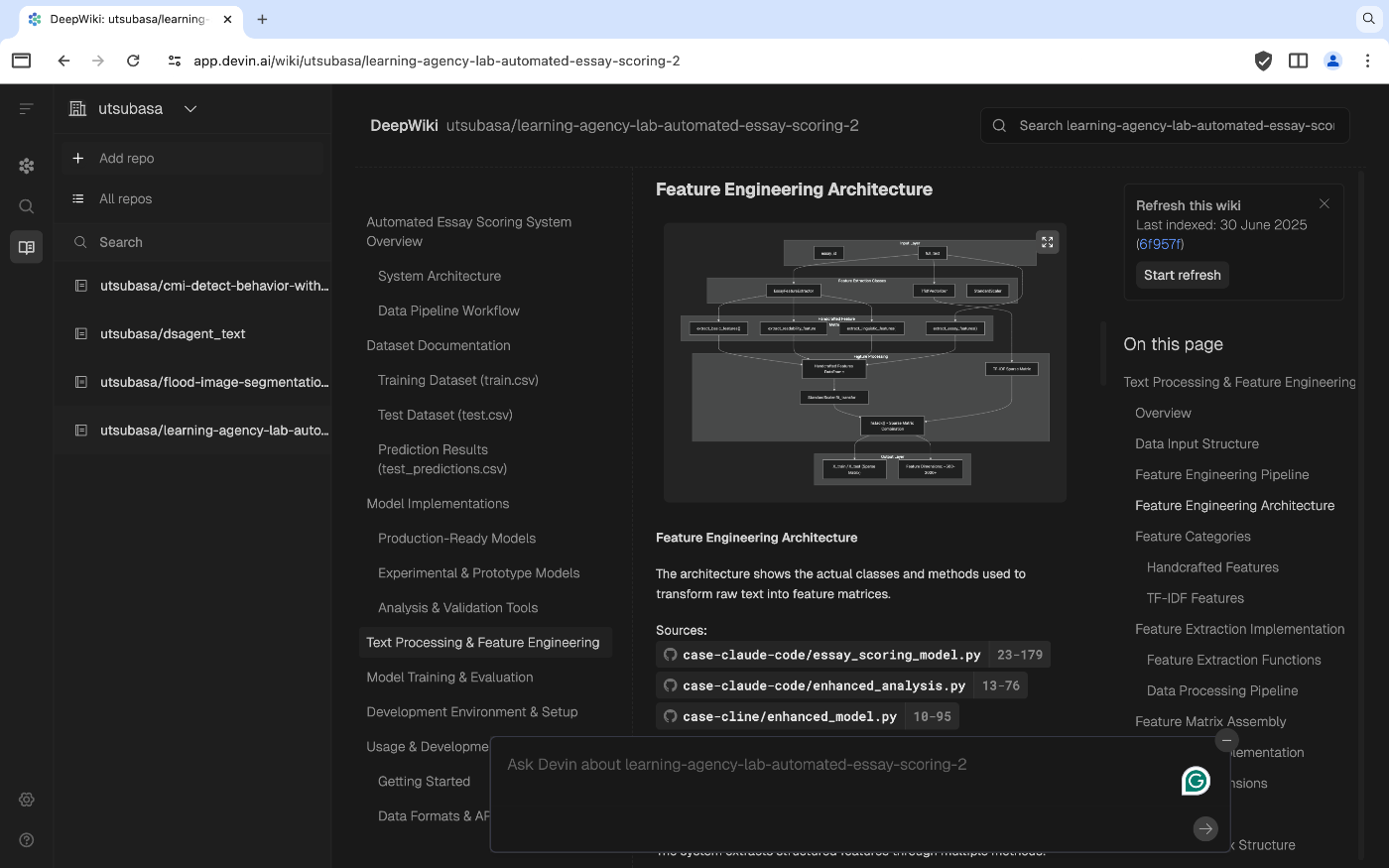Open the Devin sessions icon in sidebar
This screenshot has width=1389, height=868.
[27, 166]
